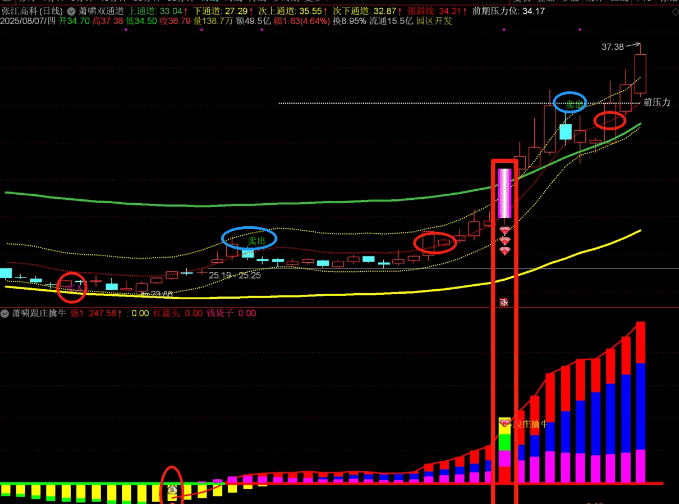Screen dimensions: 679x504
Task: Click the volume 量138.7万
Action: 213,21
